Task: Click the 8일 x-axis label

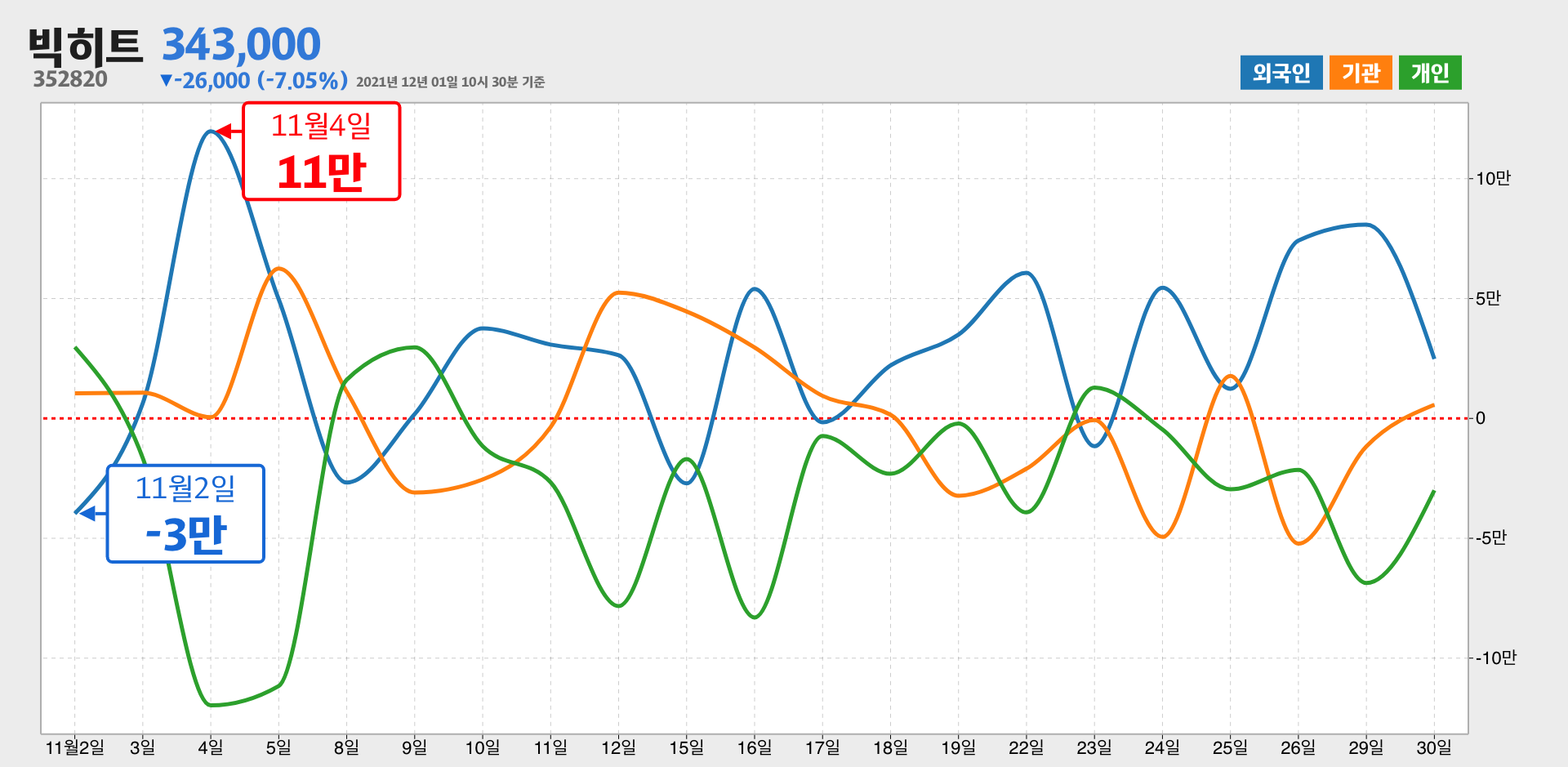Action: [x=346, y=747]
